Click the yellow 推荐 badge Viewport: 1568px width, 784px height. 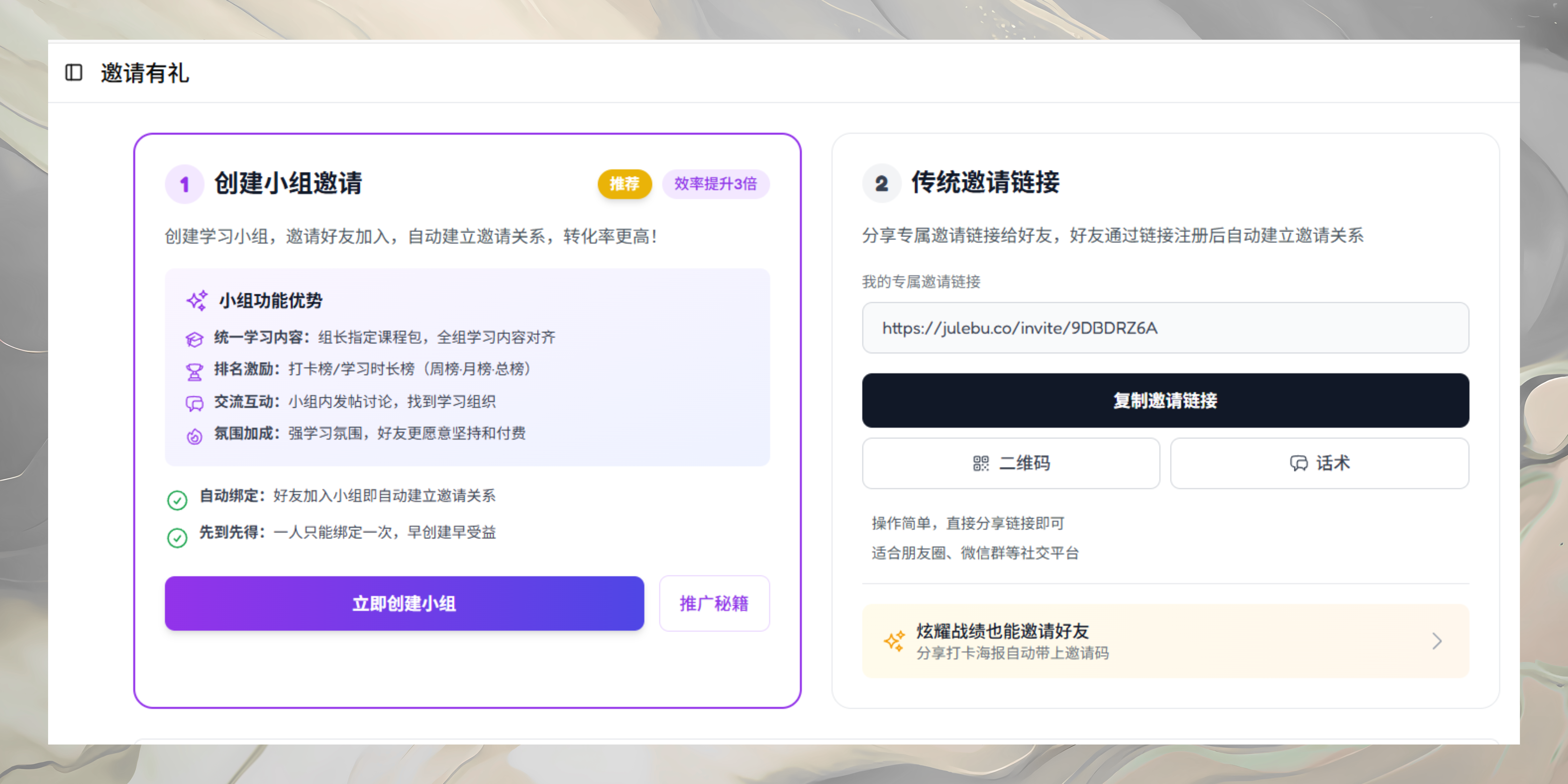624,184
